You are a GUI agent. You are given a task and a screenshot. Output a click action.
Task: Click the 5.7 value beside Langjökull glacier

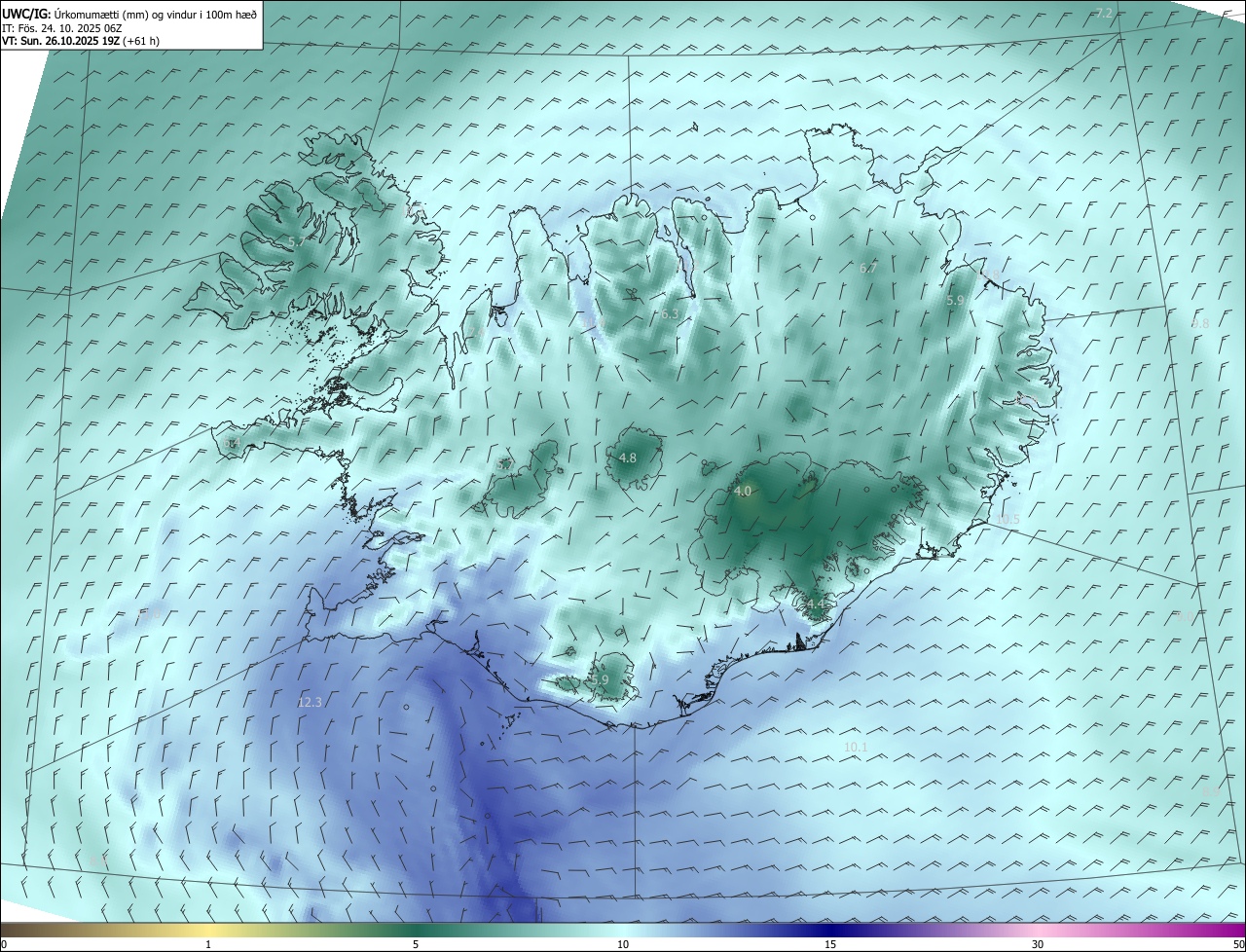tap(504, 465)
